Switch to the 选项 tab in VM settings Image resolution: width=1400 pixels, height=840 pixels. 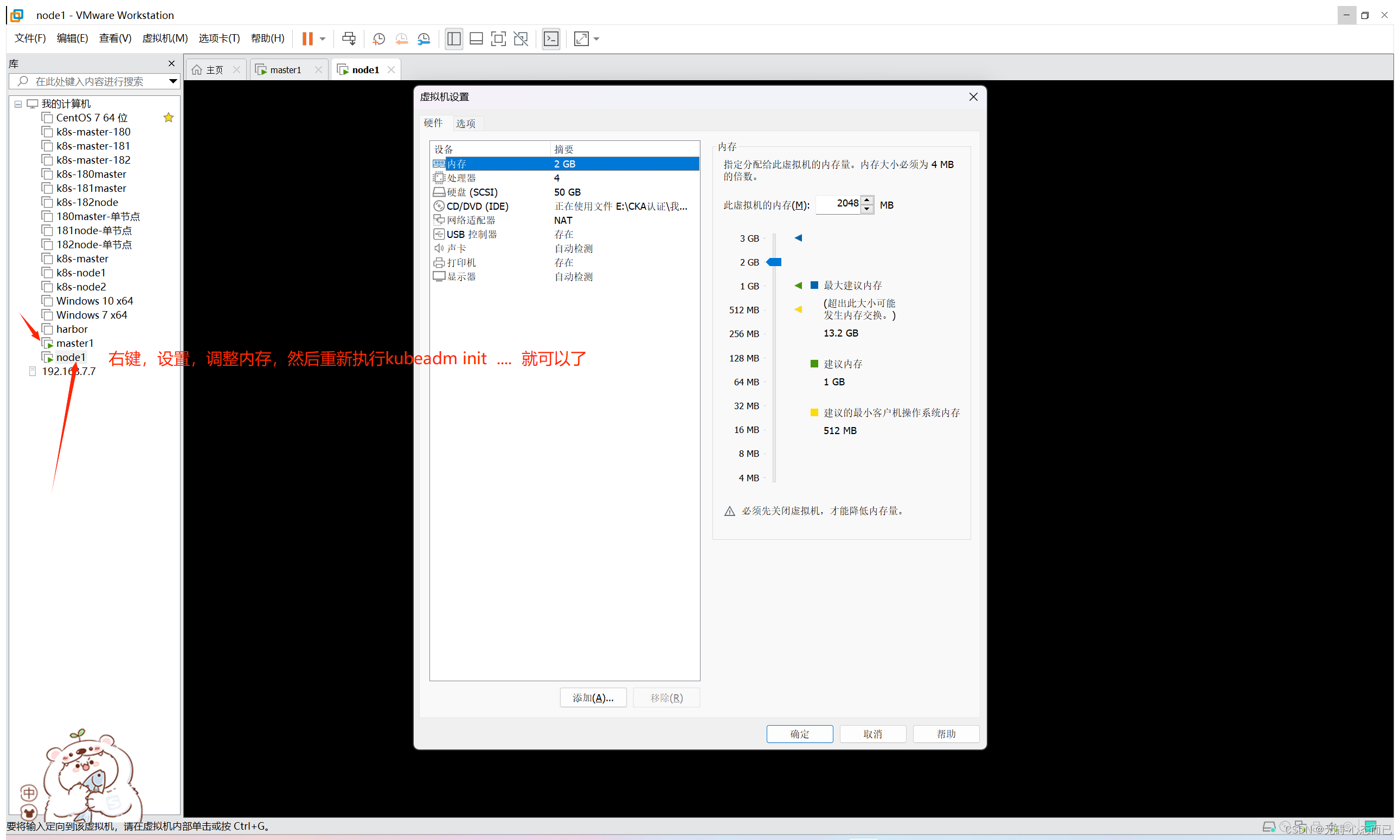466,123
